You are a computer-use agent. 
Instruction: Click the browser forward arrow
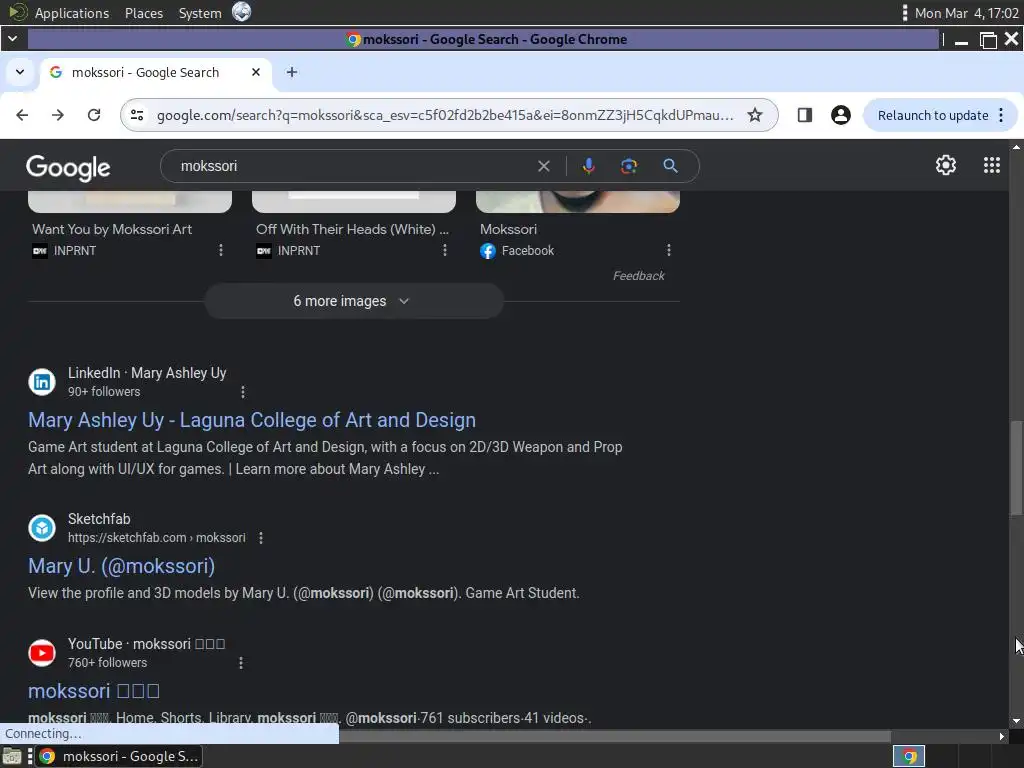point(58,115)
